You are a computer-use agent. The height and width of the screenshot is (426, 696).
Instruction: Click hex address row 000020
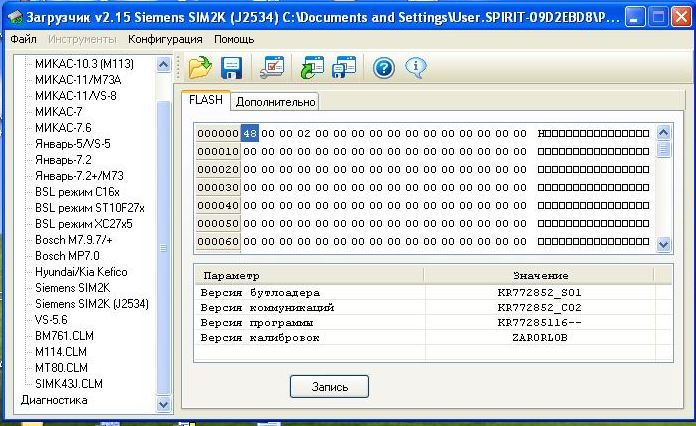218,169
